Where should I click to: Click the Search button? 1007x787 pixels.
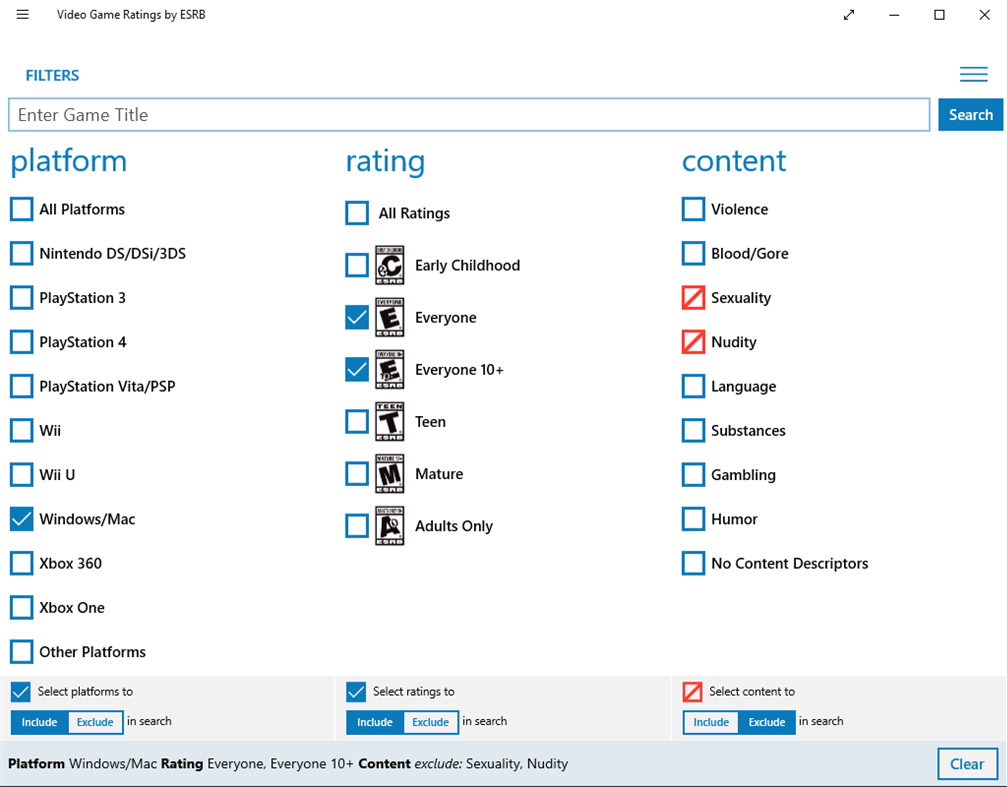click(970, 114)
